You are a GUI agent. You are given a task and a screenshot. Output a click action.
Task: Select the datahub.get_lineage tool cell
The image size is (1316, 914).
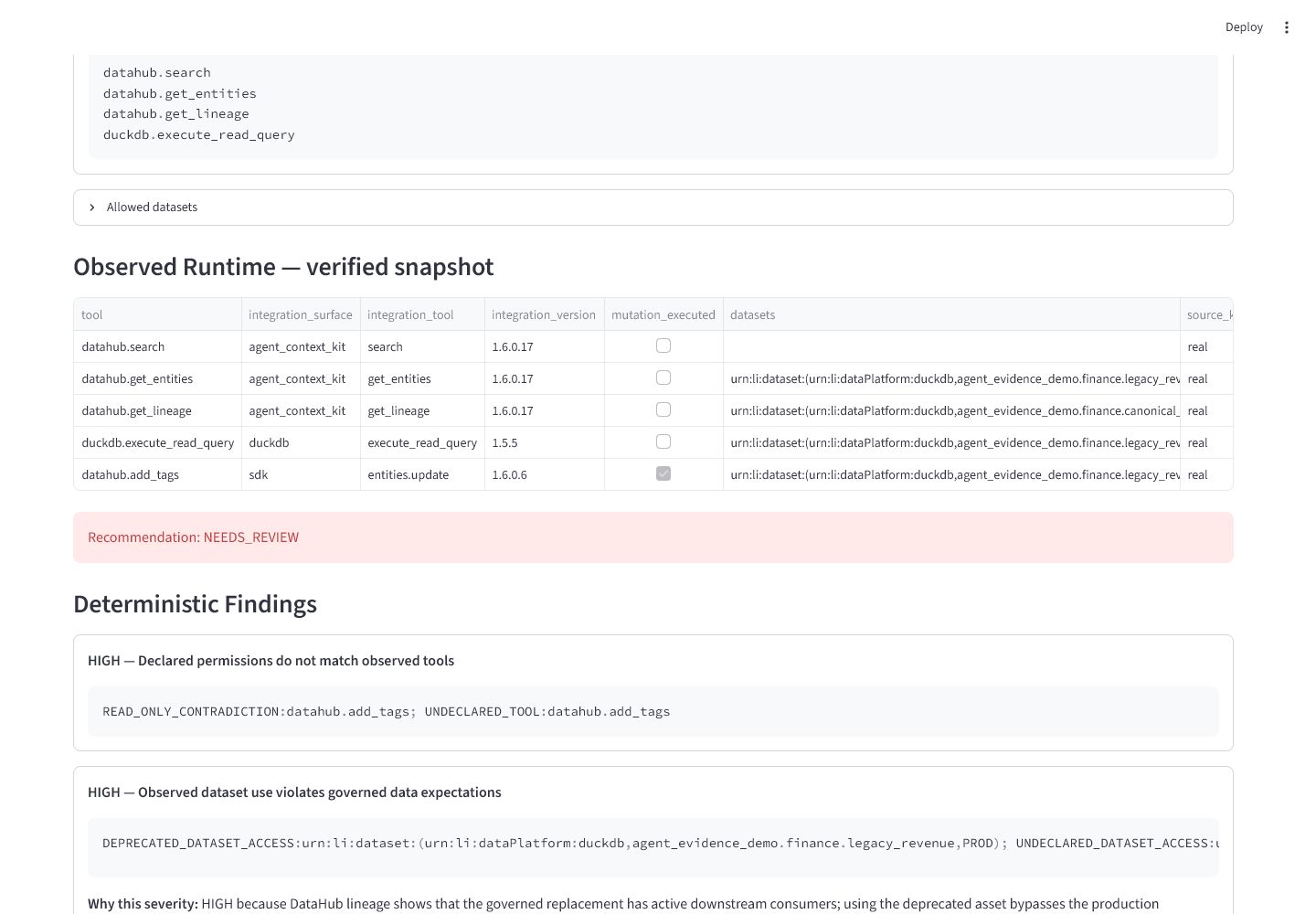157,410
